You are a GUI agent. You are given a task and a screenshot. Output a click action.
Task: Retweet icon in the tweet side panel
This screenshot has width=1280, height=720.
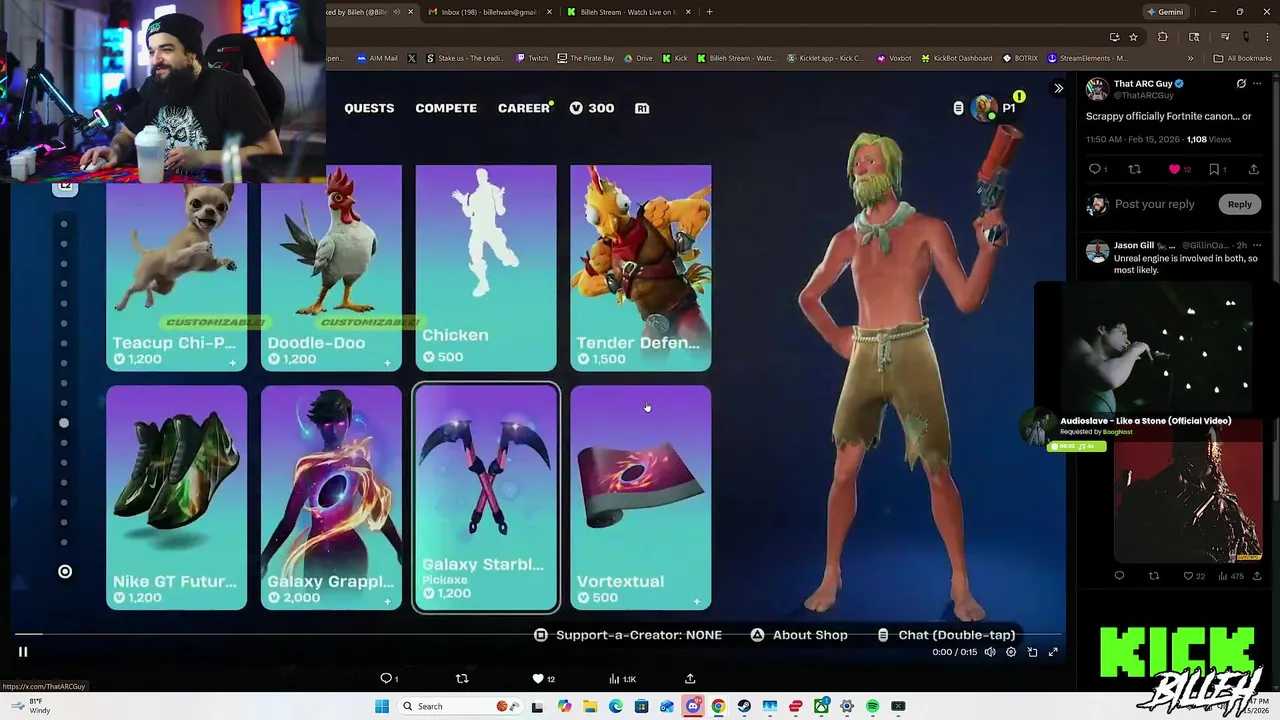[1134, 169]
